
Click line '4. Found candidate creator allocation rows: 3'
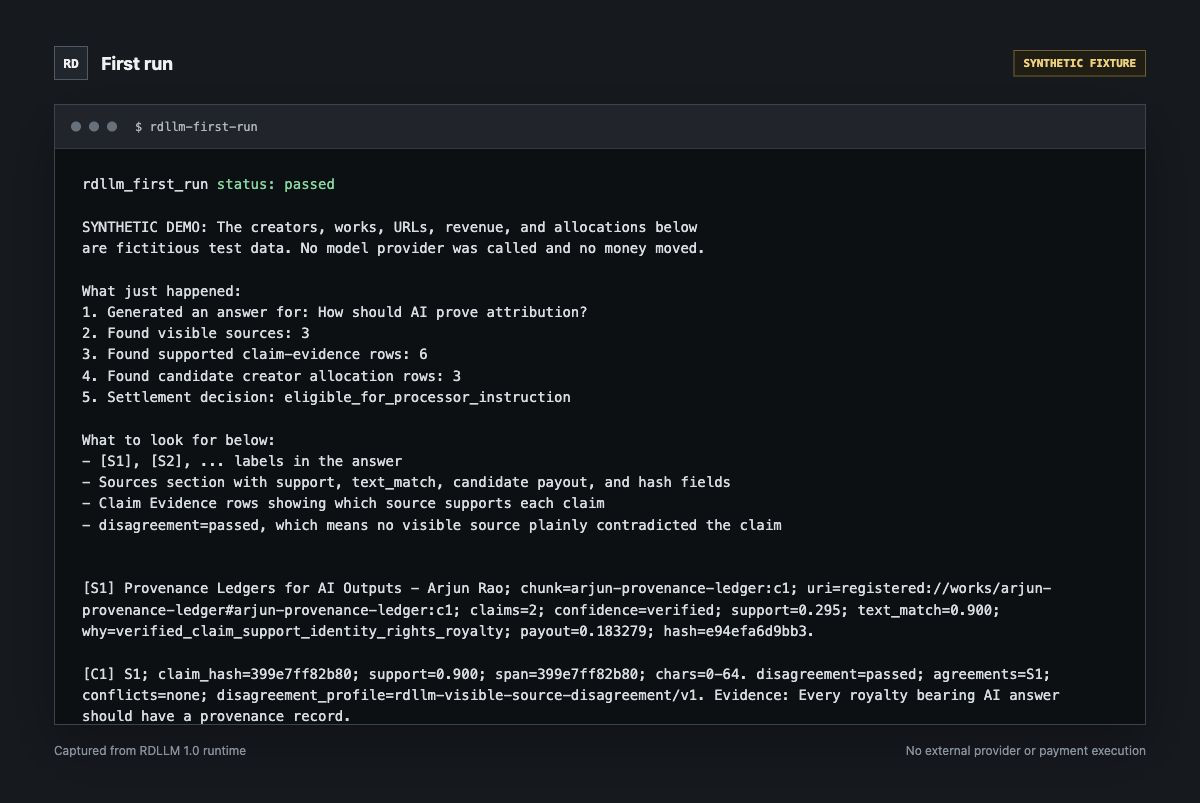coord(272,376)
